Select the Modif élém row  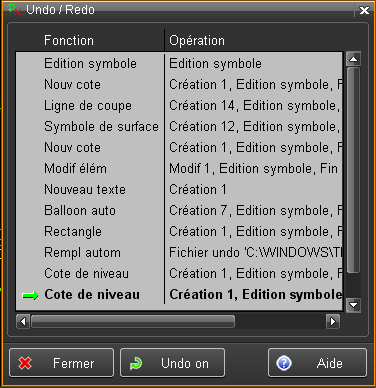pos(179,169)
